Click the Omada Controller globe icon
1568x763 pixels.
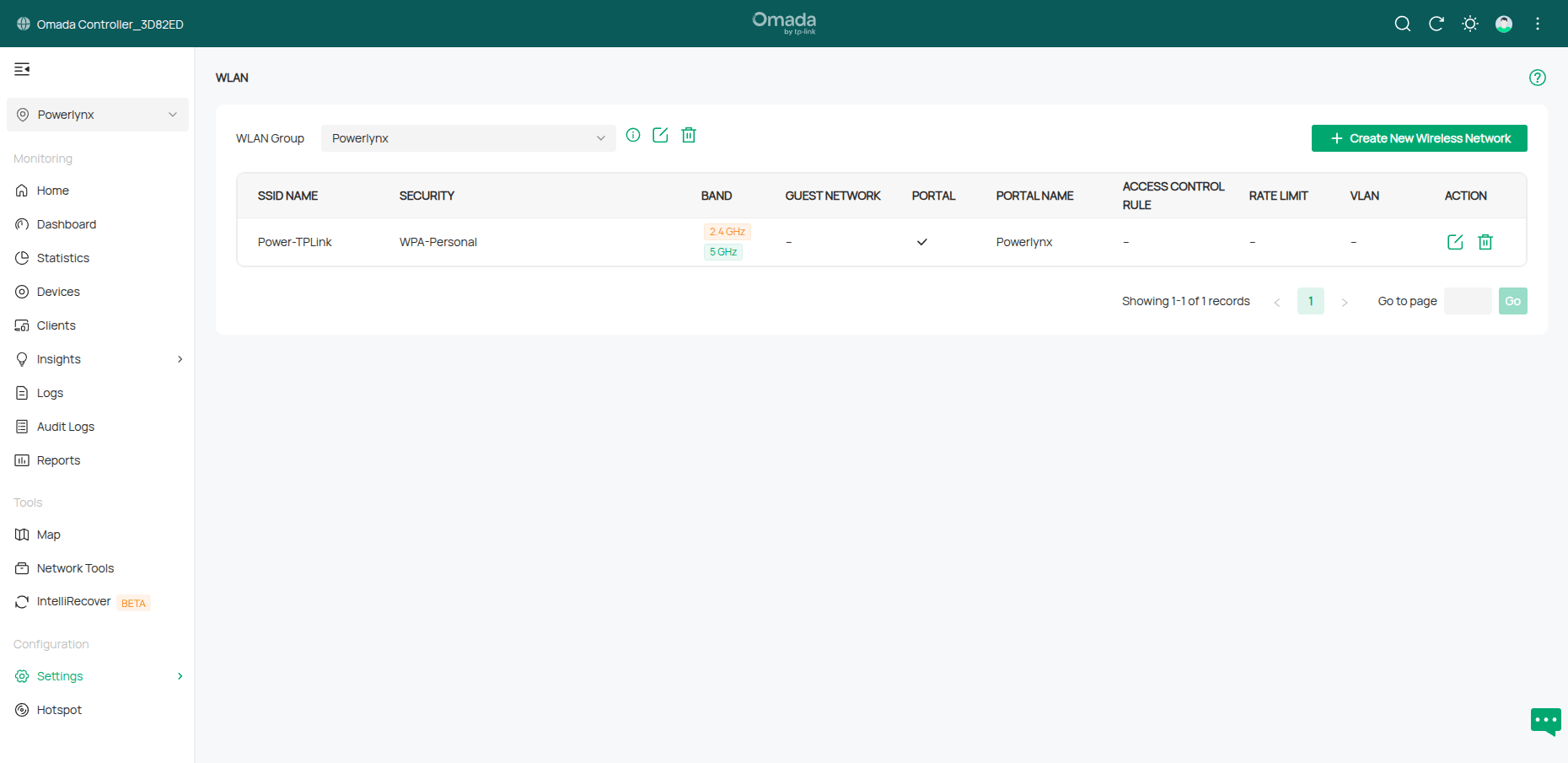24,24
